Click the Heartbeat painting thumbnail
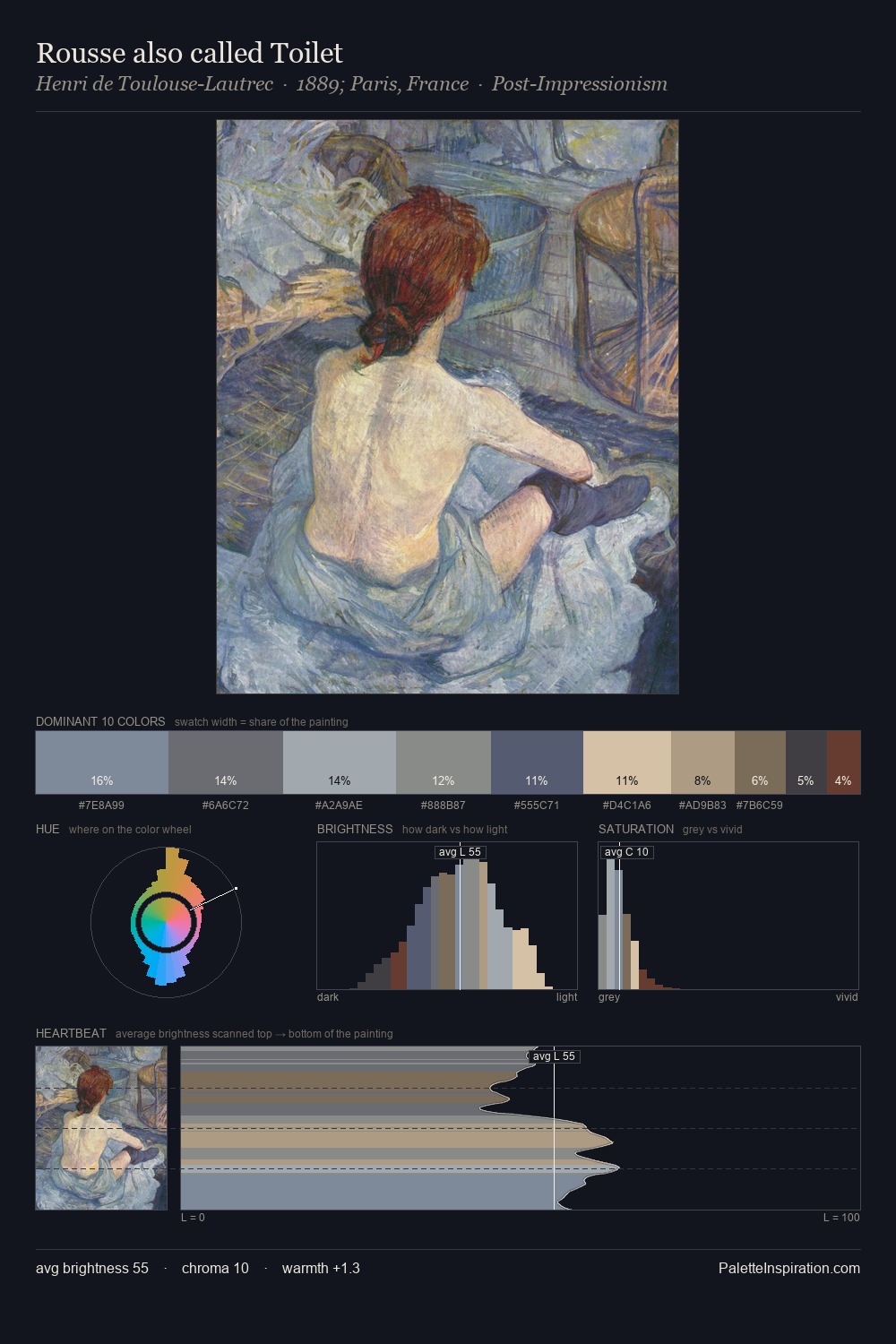Screen dimensions: 896x1344 tap(101, 1128)
